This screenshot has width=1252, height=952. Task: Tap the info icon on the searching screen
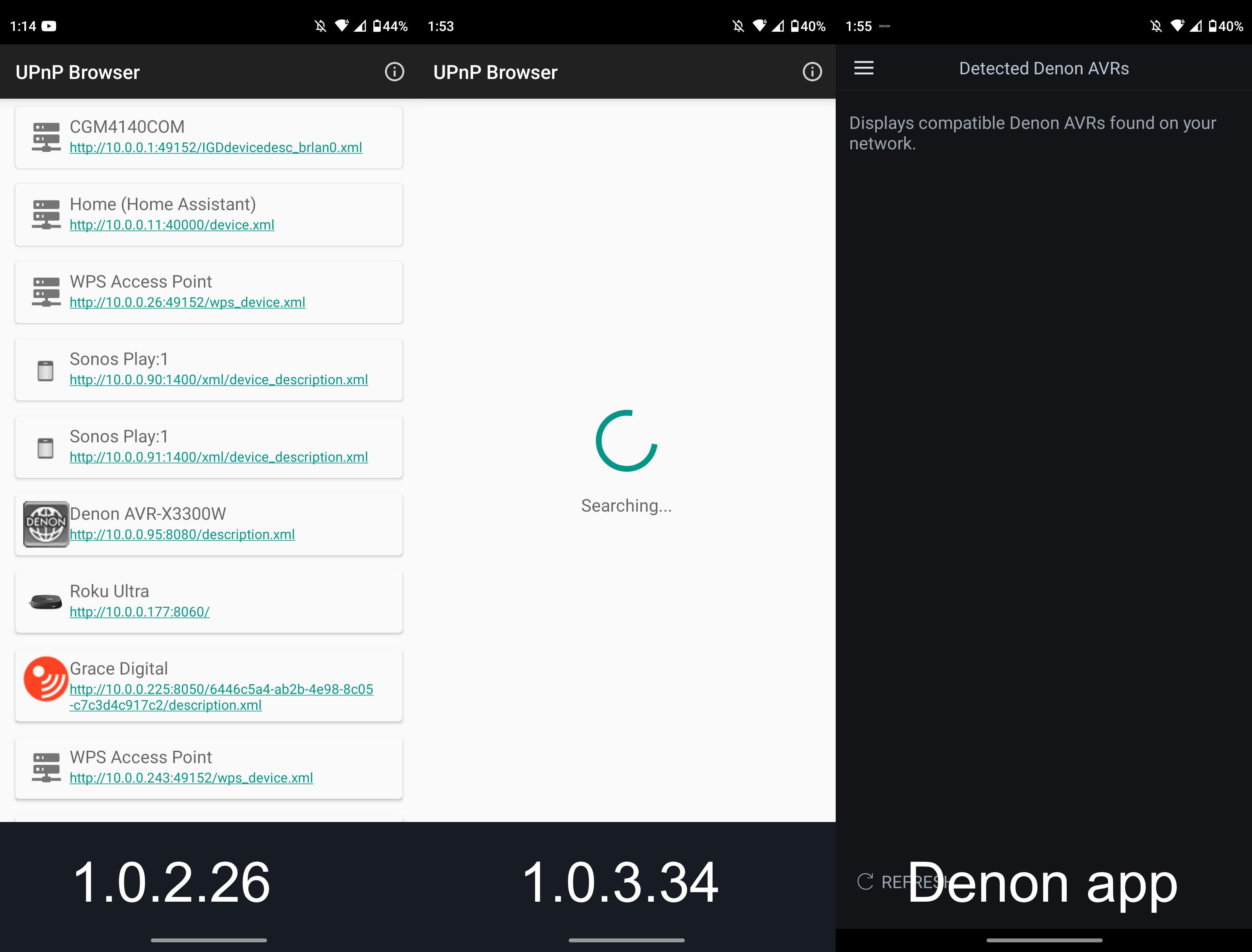pos(812,72)
